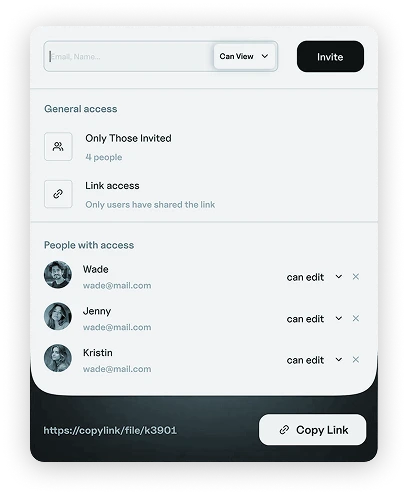Click the Invite button
This screenshot has width=408, height=496.
point(330,57)
